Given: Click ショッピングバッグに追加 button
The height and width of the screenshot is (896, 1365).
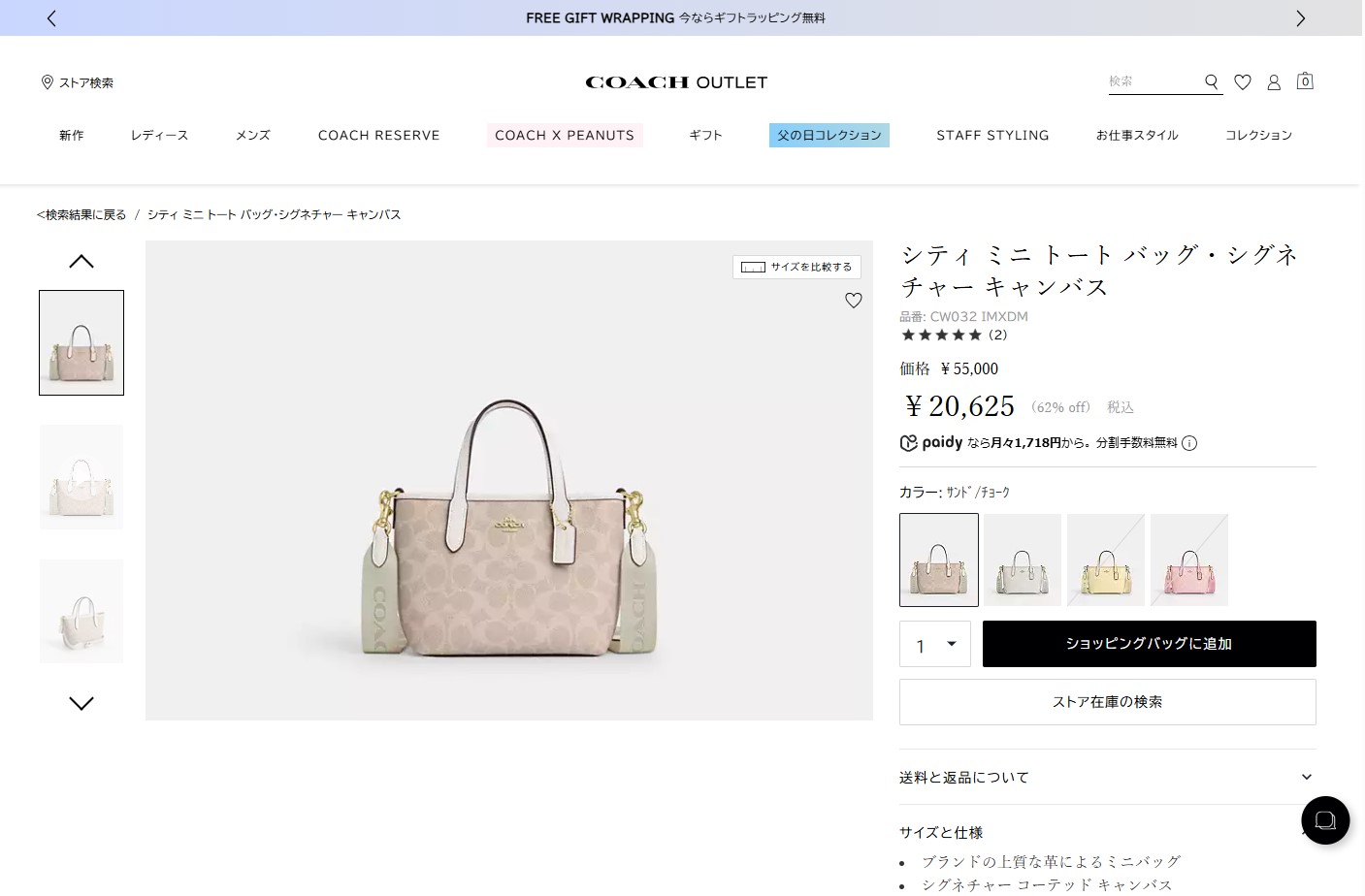Looking at the screenshot, I should click(x=1150, y=644).
